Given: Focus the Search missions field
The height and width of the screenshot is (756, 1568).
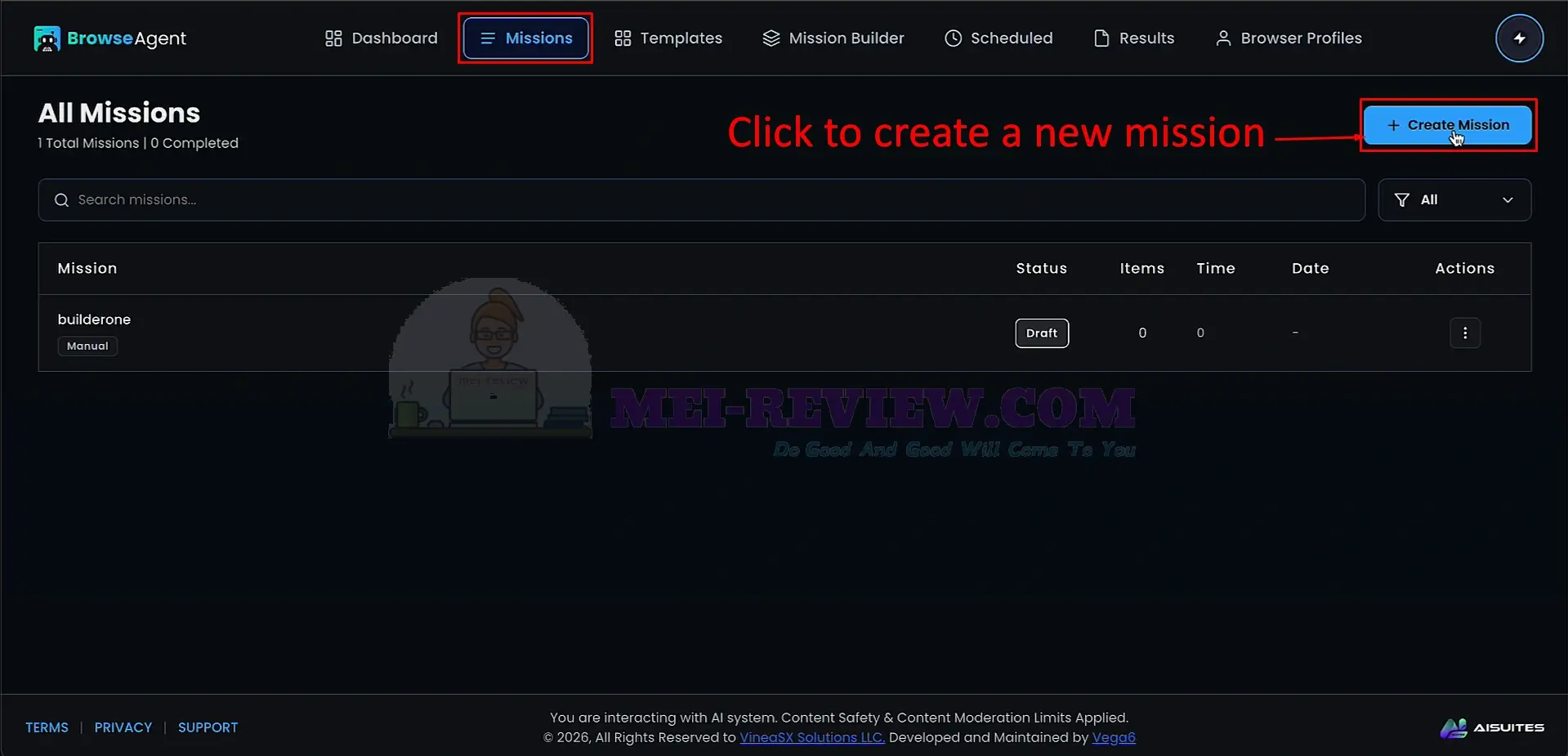Looking at the screenshot, I should (701, 200).
